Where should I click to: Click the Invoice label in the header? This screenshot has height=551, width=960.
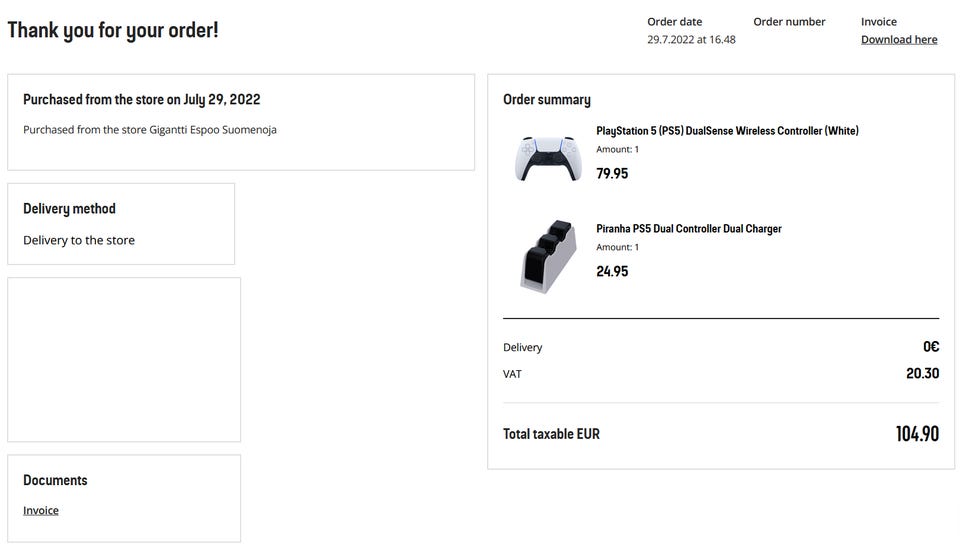tap(879, 22)
